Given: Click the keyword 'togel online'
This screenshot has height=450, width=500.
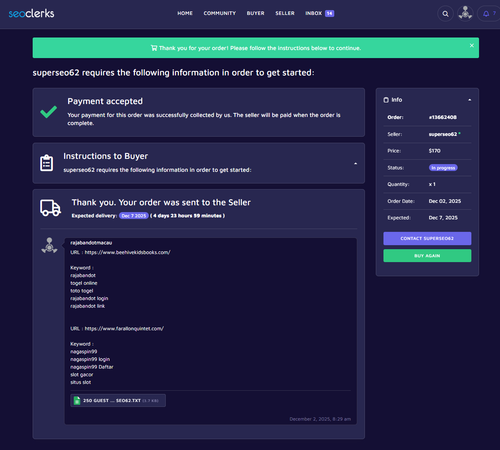Looking at the screenshot, I should pyautogui.click(x=84, y=283).
